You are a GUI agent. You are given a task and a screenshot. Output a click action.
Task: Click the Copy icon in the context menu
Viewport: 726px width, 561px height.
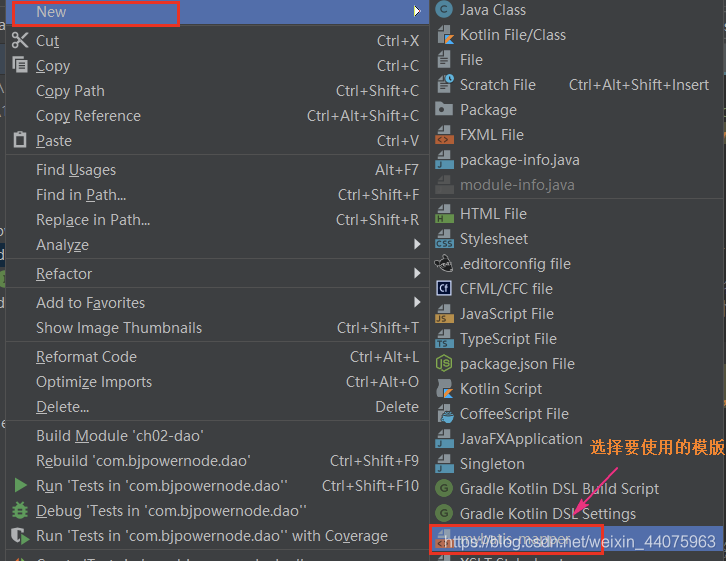[20, 66]
